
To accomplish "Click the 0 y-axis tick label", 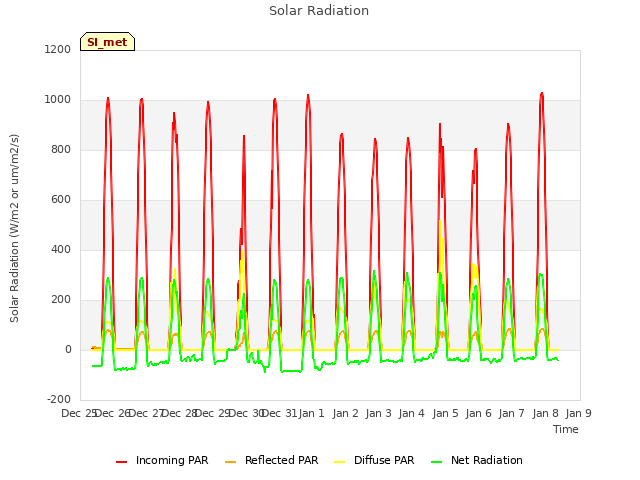I will pos(68,349).
